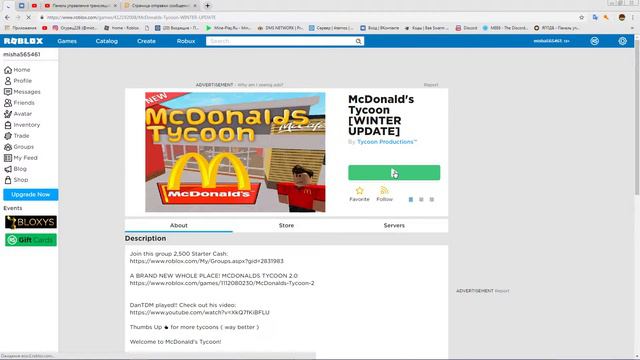Open the Avatar editor from sidebar

click(18, 114)
